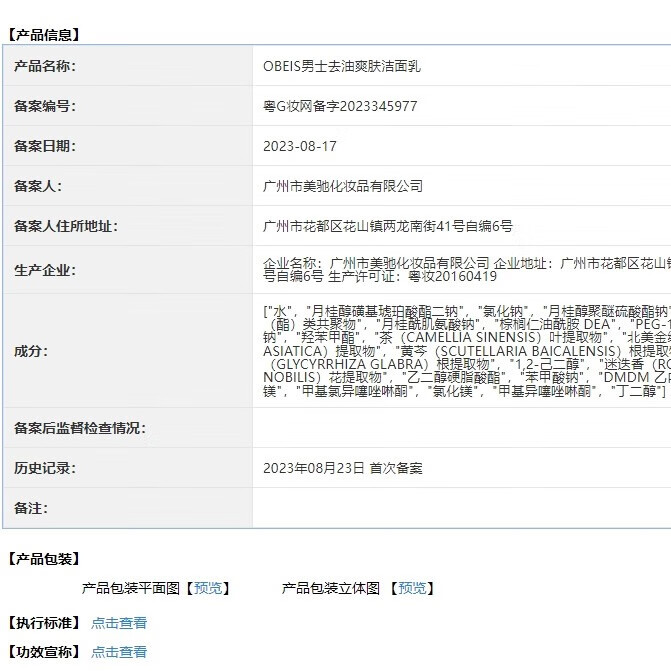Click address 广州市花都区花山镇两龙南街41号自编6号
671x671 pixels.
point(388,226)
